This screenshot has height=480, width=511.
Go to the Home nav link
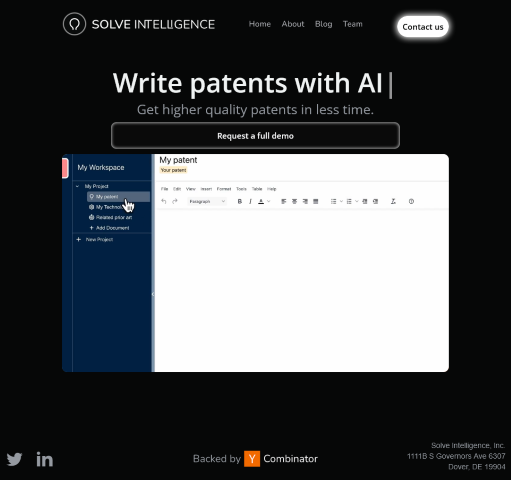pyautogui.click(x=260, y=24)
